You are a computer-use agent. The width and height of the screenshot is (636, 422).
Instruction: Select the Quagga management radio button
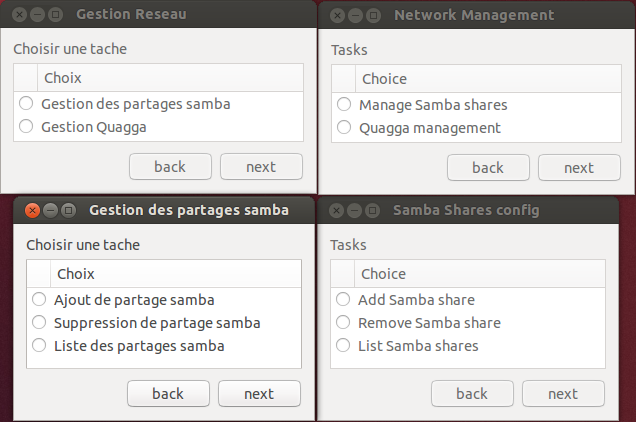coord(344,128)
